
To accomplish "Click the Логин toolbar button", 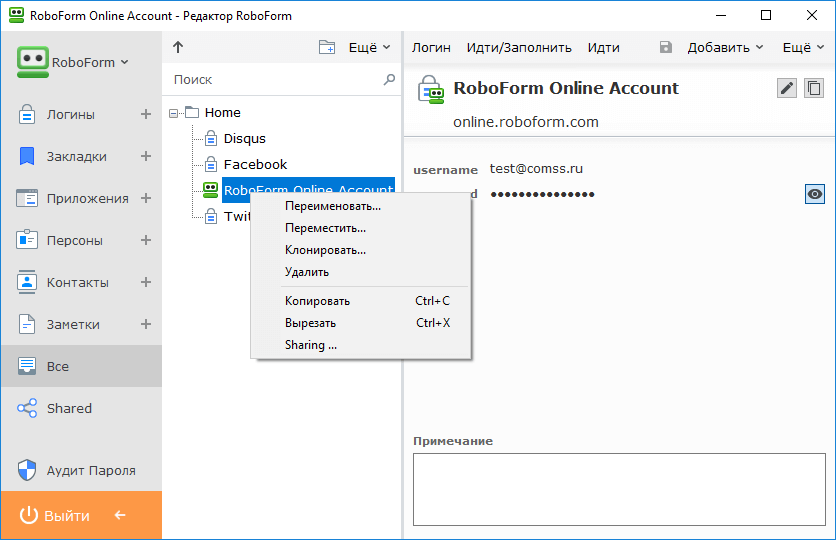I will click(431, 47).
